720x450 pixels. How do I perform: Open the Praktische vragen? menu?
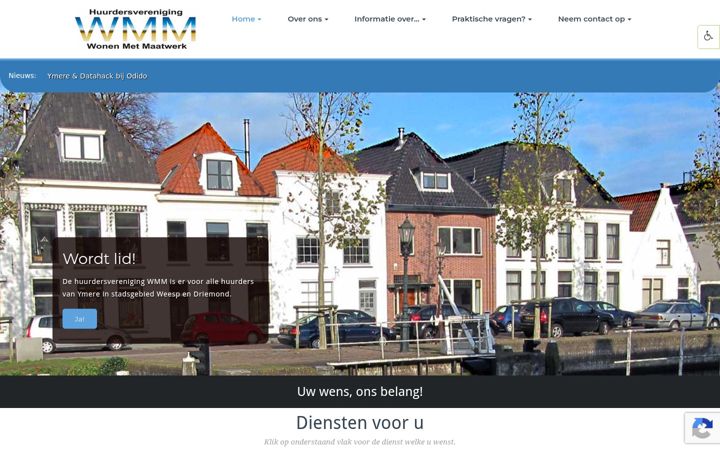491,19
